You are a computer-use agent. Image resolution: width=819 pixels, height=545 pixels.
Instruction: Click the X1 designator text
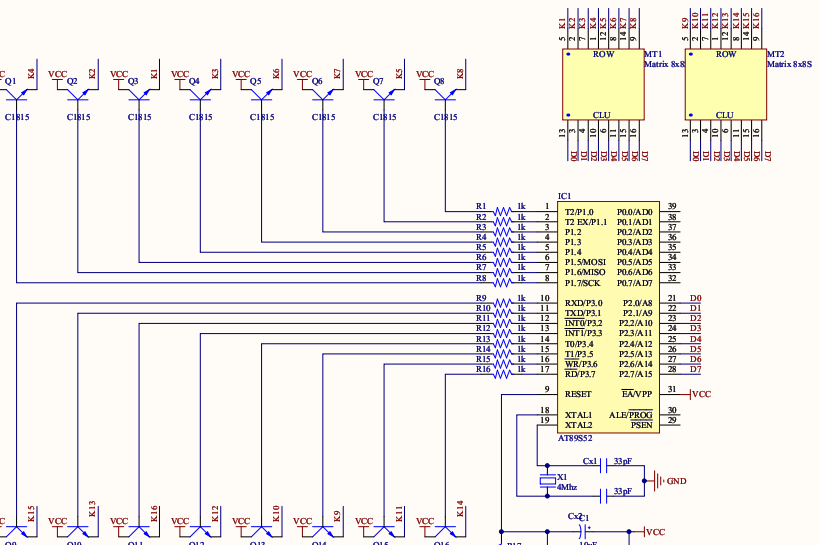click(562, 477)
